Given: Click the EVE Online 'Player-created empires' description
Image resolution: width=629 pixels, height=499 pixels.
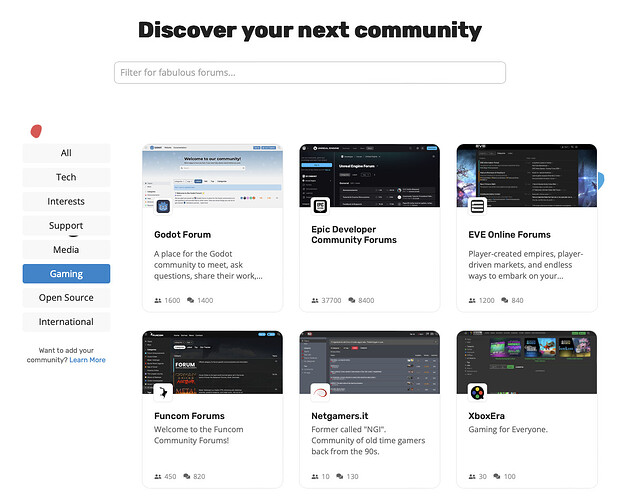Looking at the screenshot, I should 526,265.
